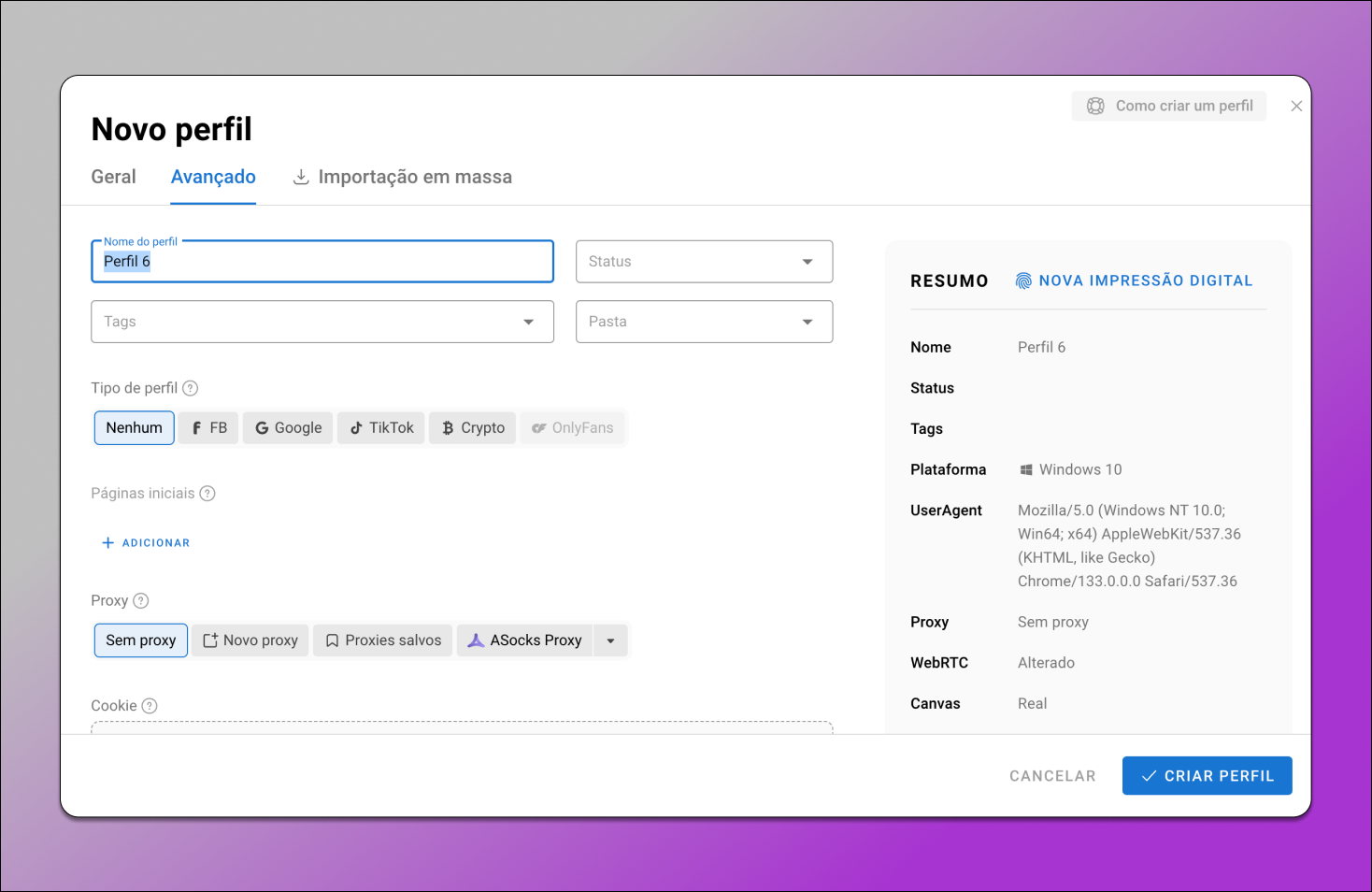The height and width of the screenshot is (892, 1372).
Task: Open the Importação em massa tab
Action: [x=402, y=177]
